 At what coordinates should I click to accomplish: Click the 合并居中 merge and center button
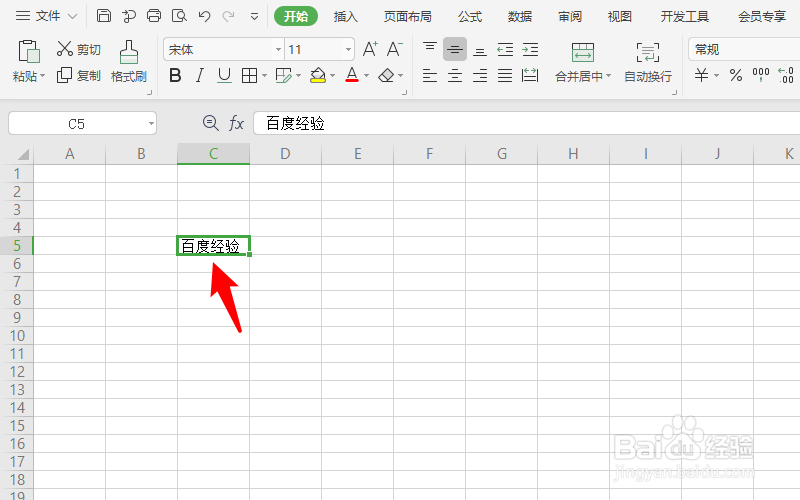click(x=583, y=62)
